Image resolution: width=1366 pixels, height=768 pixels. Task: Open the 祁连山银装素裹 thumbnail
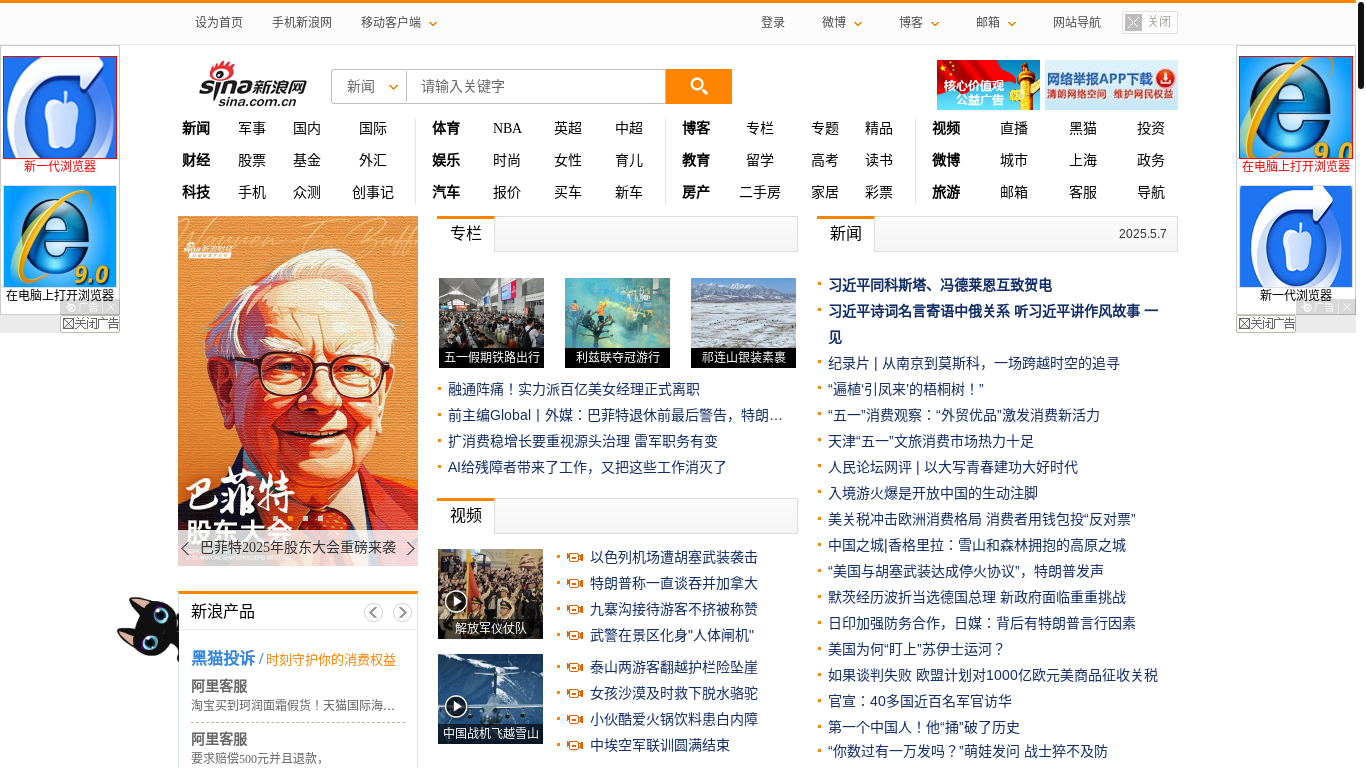743,323
